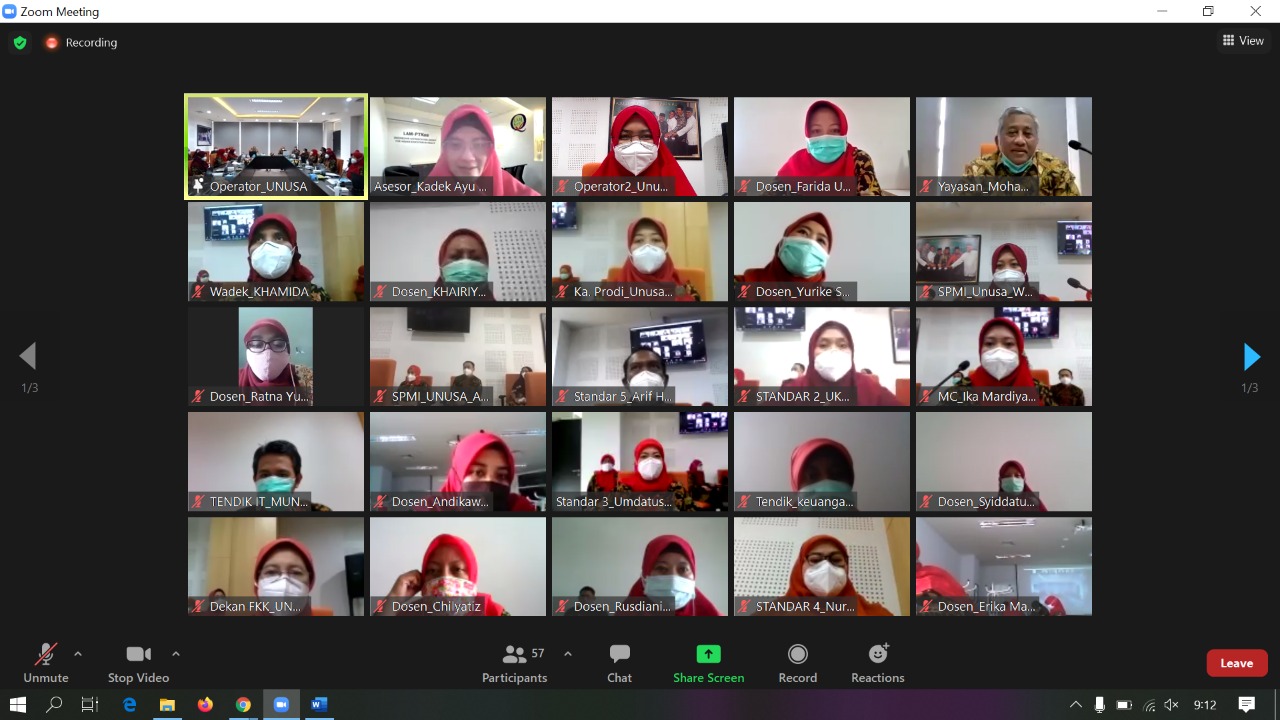Image resolution: width=1280 pixels, height=720 pixels.
Task: Click the Record icon
Action: [797, 654]
